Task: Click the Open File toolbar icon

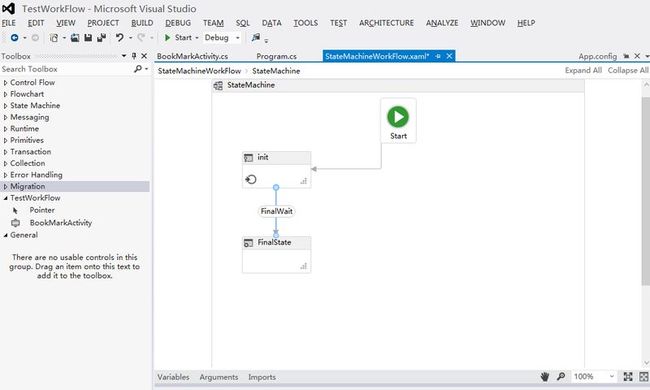Action: click(x=75, y=38)
